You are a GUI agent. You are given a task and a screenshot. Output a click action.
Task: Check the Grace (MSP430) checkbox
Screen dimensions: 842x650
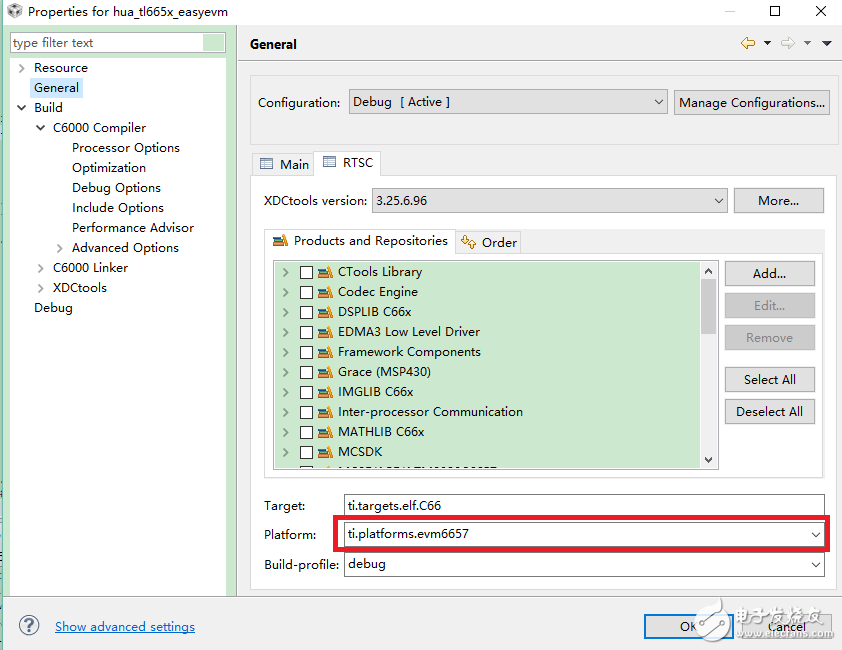pyautogui.click(x=306, y=372)
